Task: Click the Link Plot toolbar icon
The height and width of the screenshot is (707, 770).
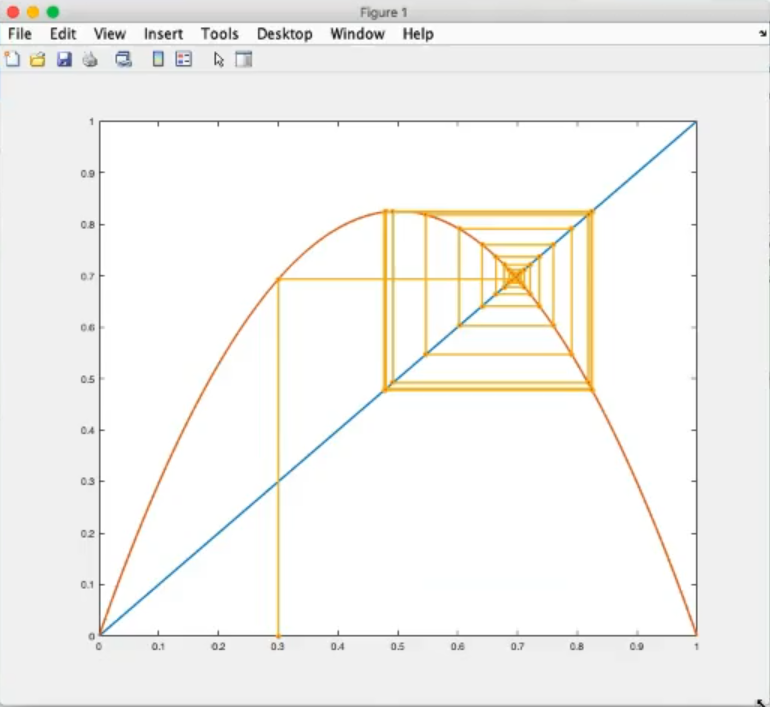Action: (123, 59)
